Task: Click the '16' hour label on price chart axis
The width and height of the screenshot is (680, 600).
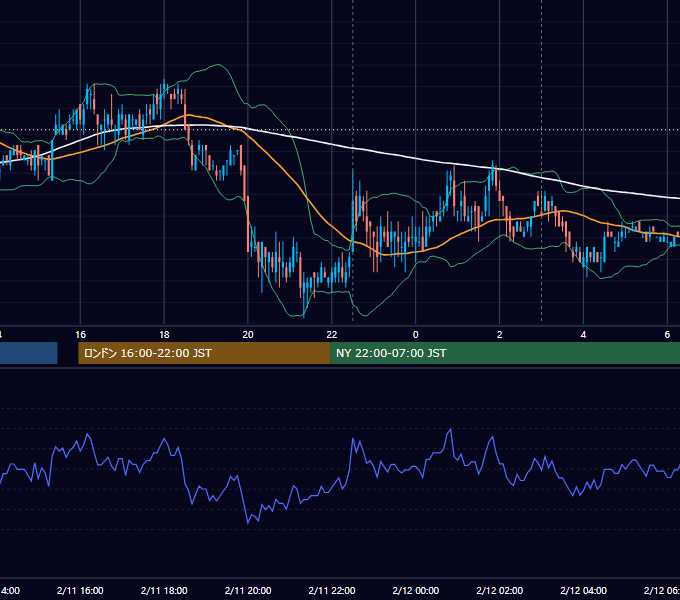Action: click(x=80, y=335)
